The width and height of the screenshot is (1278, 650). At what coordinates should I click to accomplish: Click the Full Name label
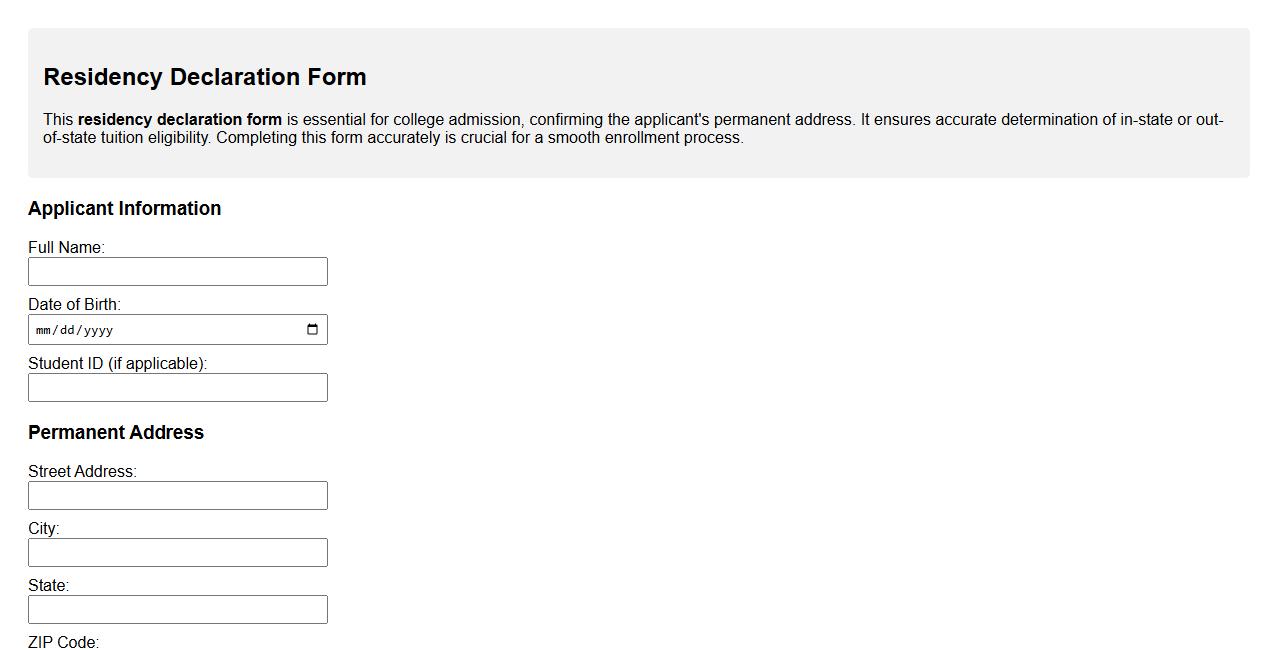click(67, 247)
